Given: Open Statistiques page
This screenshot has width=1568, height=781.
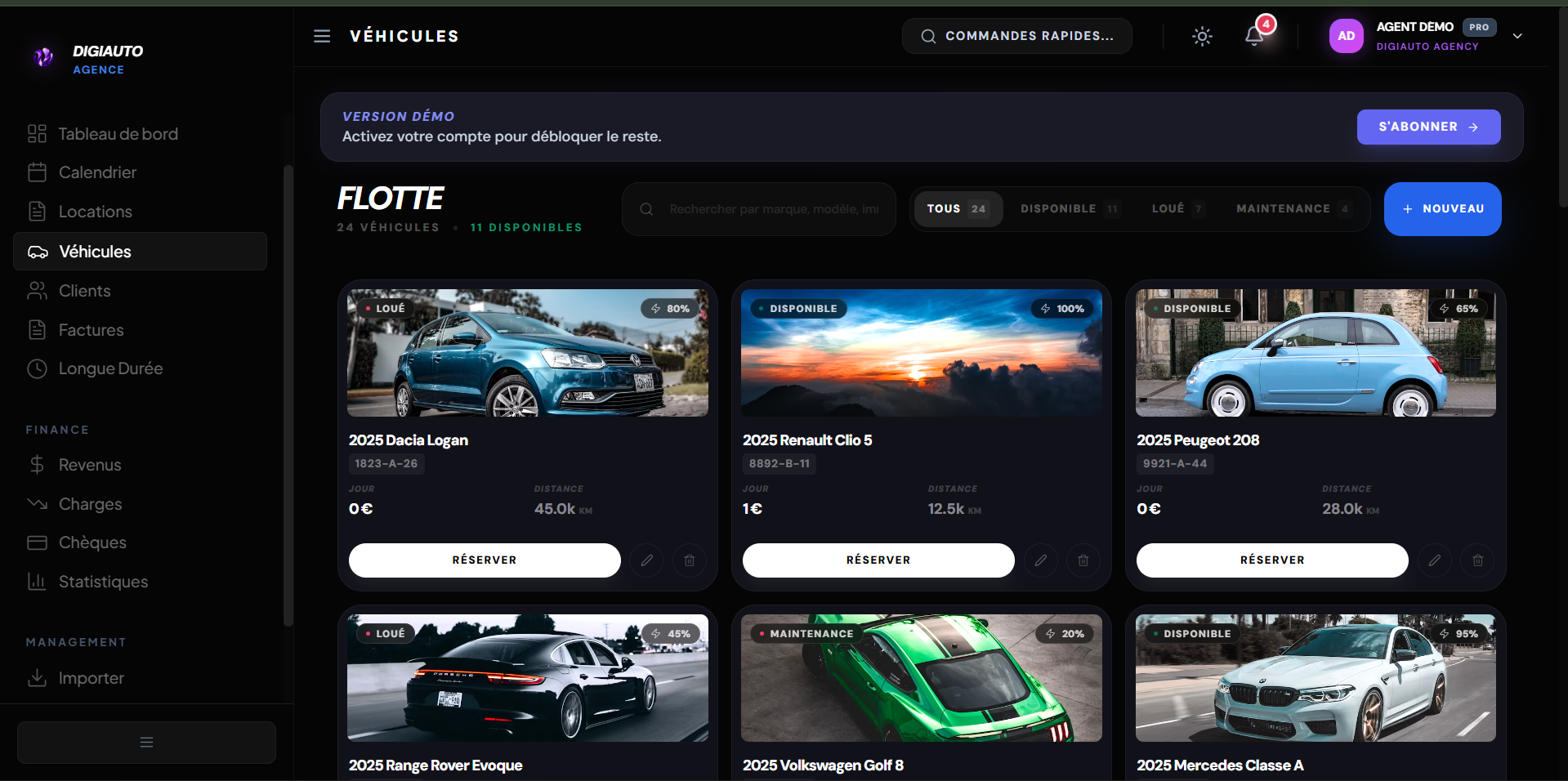Looking at the screenshot, I should click(140, 582).
